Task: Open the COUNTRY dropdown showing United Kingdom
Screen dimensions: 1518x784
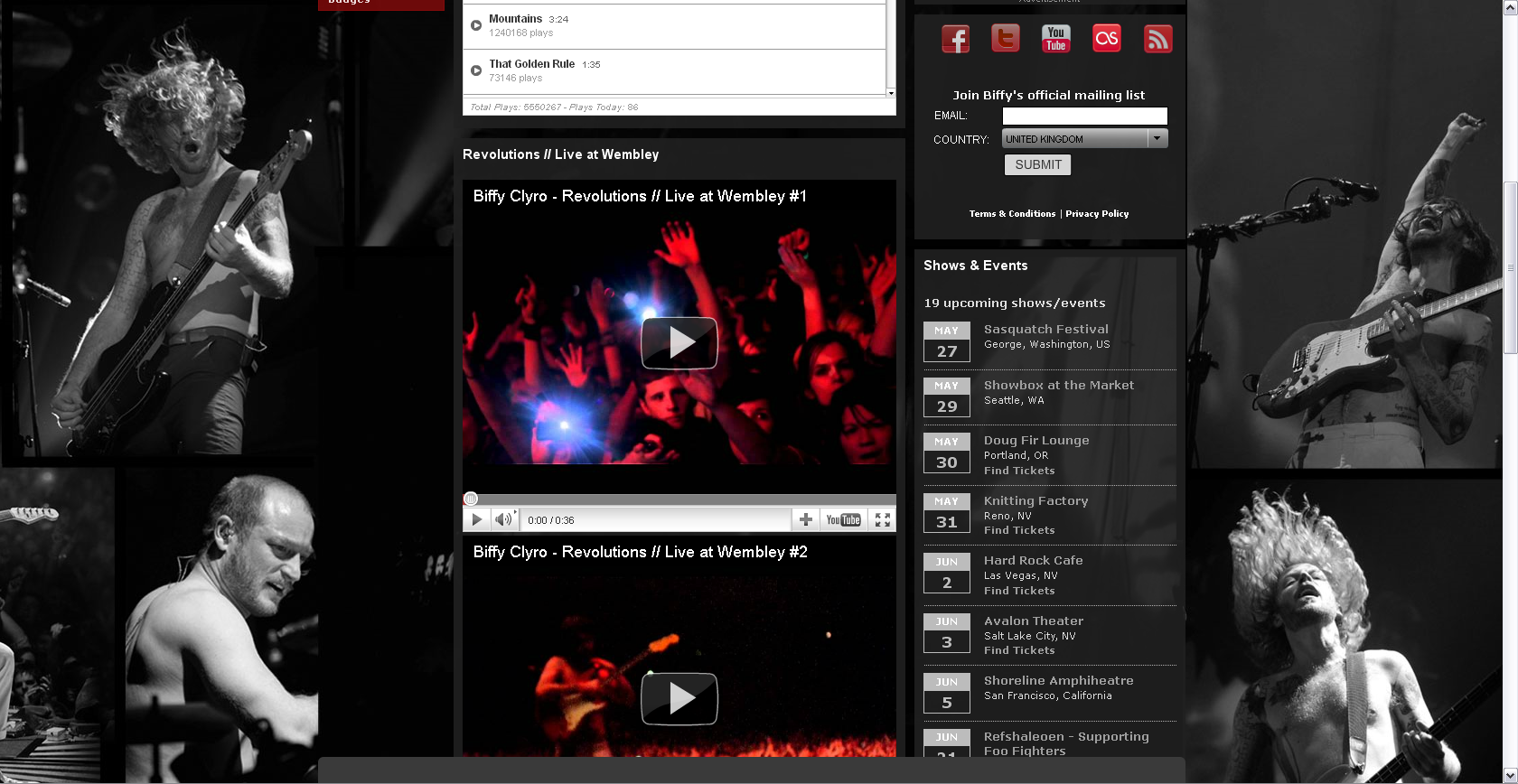Action: pyautogui.click(x=1085, y=138)
